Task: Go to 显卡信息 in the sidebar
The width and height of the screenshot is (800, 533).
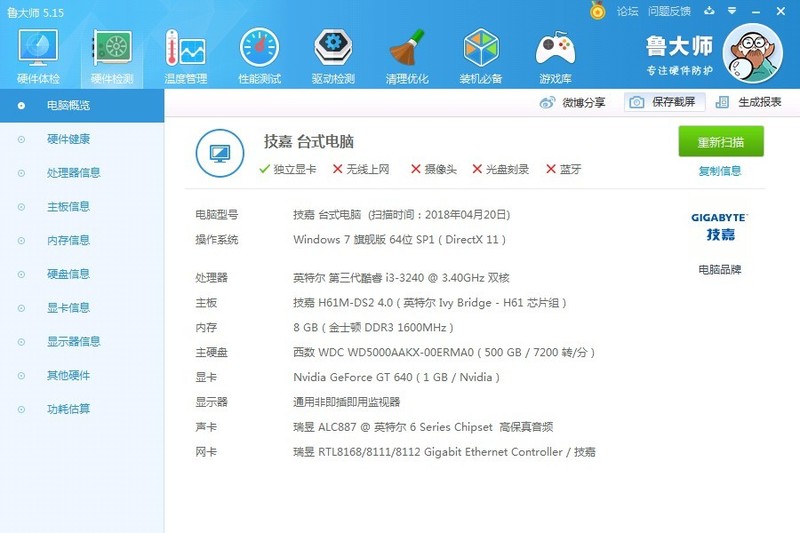Action: [68, 308]
